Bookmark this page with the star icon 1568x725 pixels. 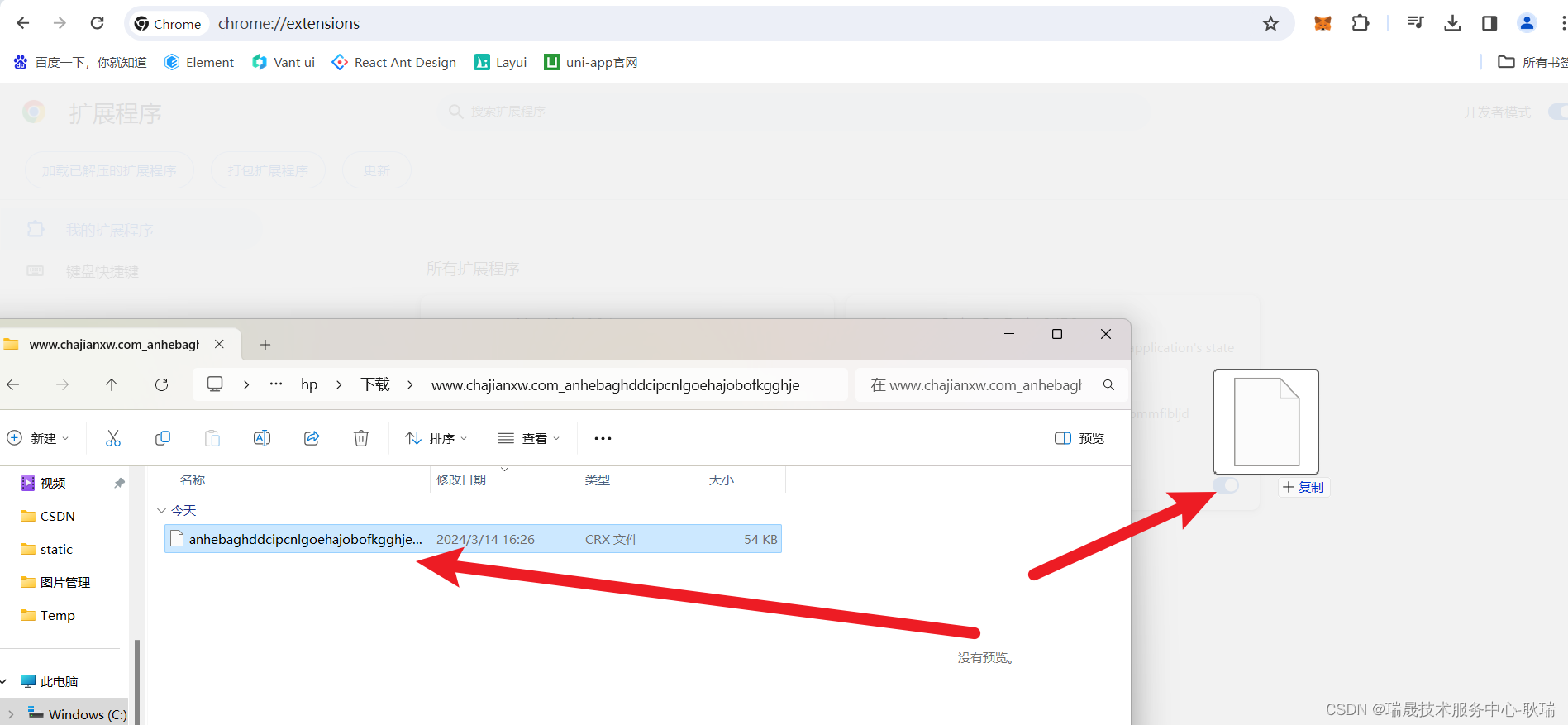click(x=1270, y=24)
